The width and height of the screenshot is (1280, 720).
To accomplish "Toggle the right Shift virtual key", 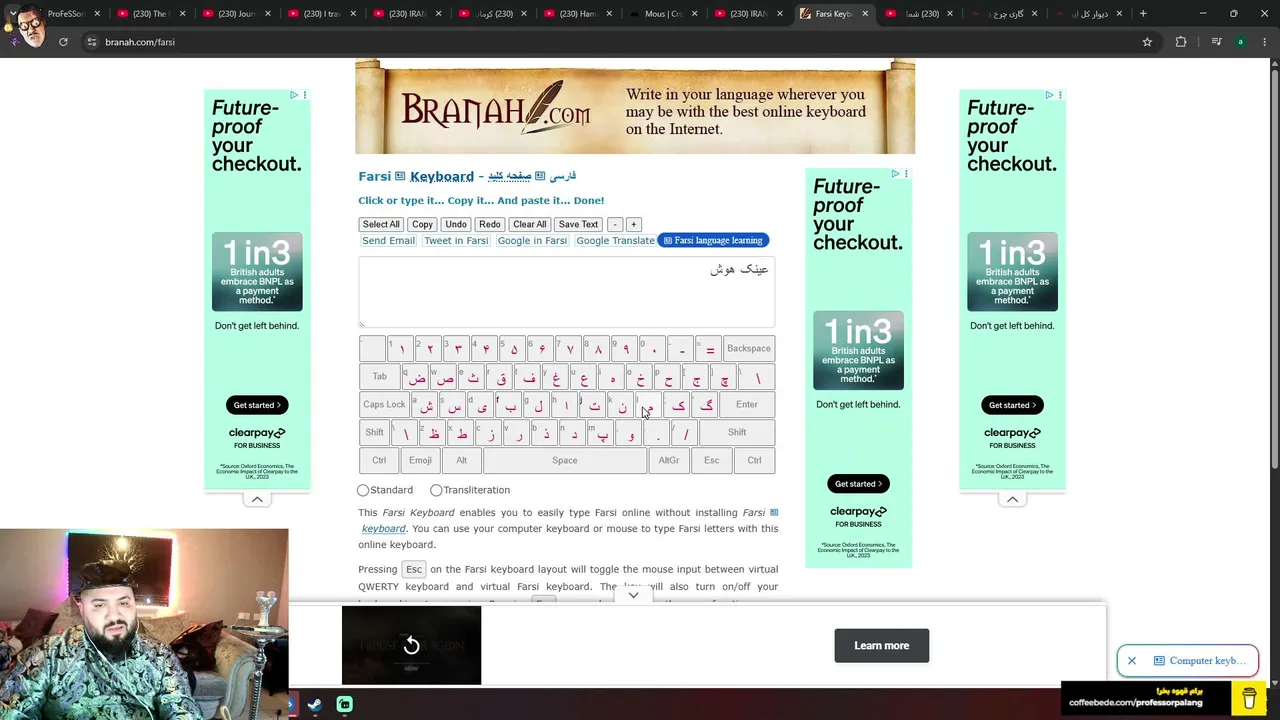I will click(737, 432).
